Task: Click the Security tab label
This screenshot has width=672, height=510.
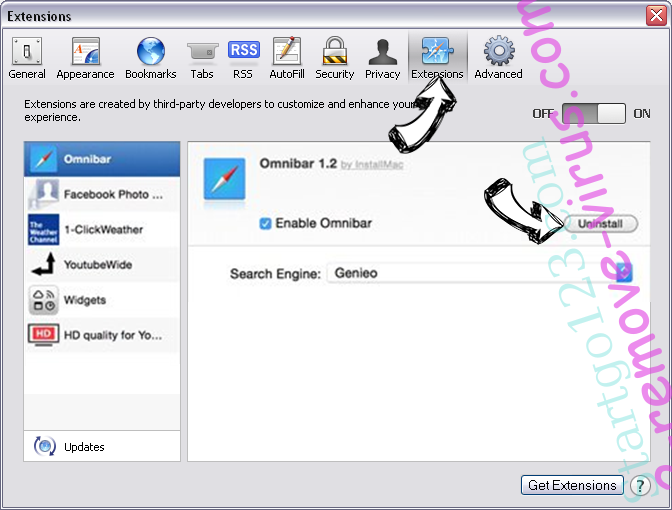Action: coord(335,75)
